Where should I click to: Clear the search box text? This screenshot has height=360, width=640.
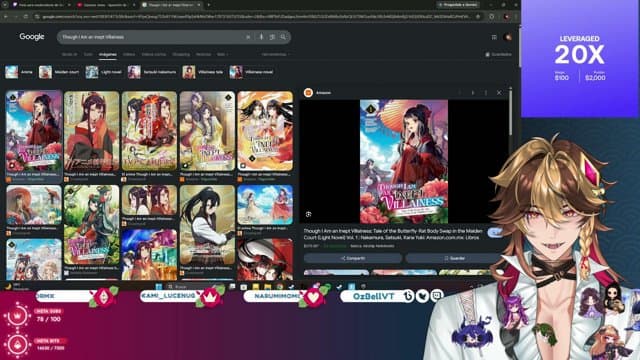coord(248,37)
